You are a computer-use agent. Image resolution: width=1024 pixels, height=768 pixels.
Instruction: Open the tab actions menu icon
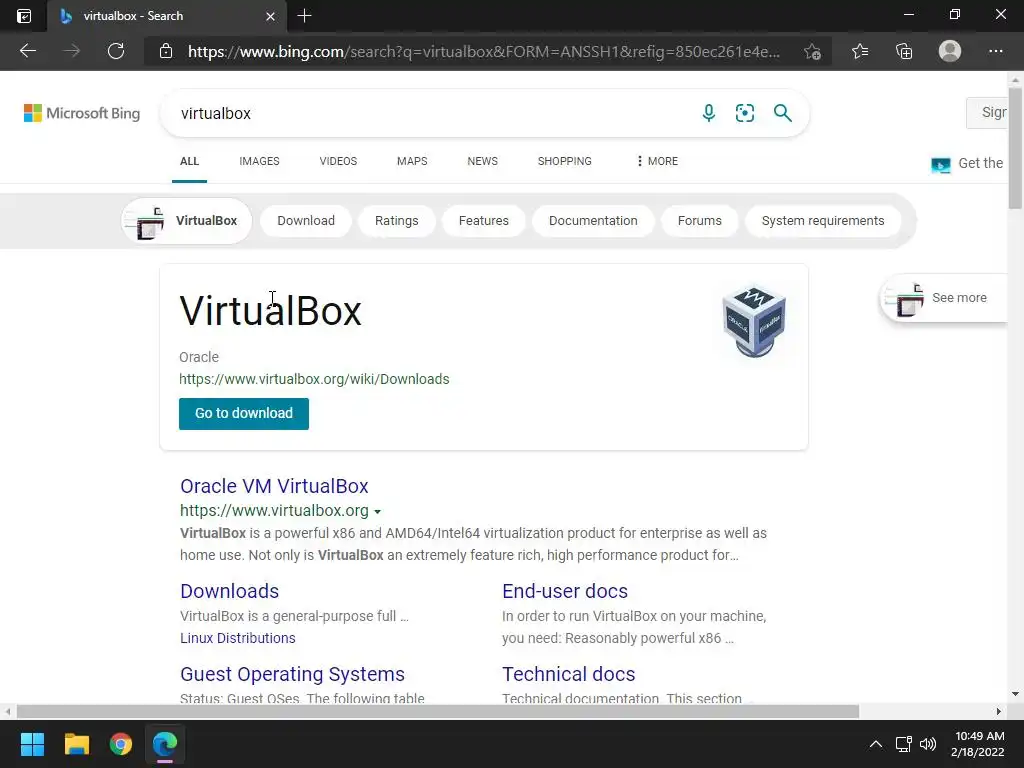(x=24, y=16)
